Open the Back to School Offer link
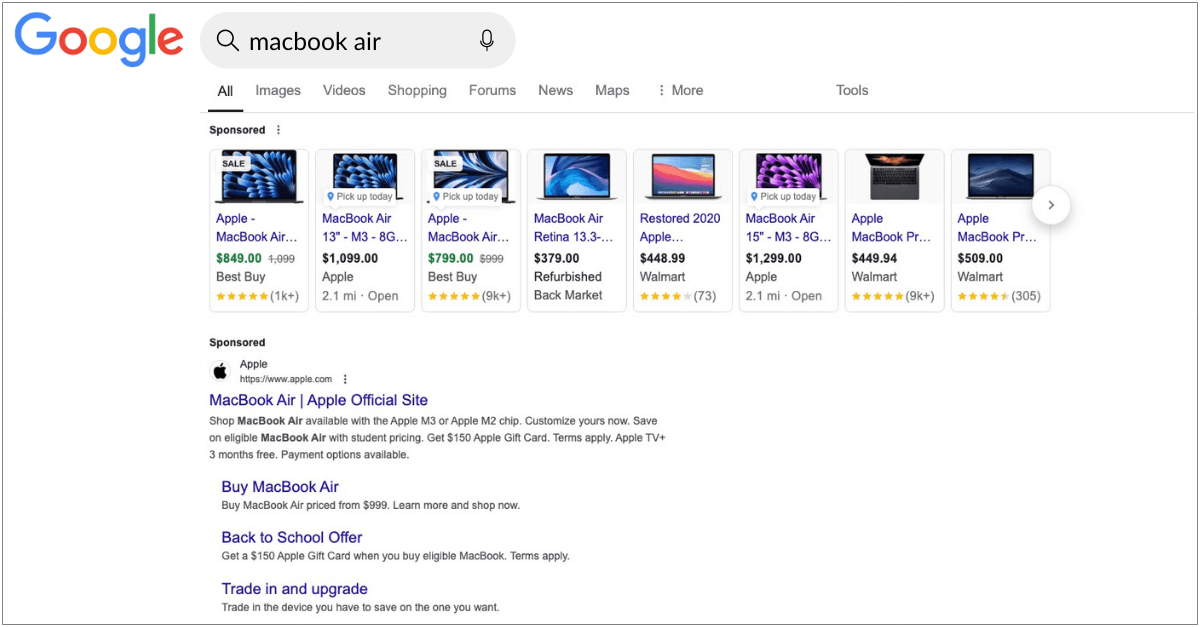 pyautogui.click(x=291, y=537)
